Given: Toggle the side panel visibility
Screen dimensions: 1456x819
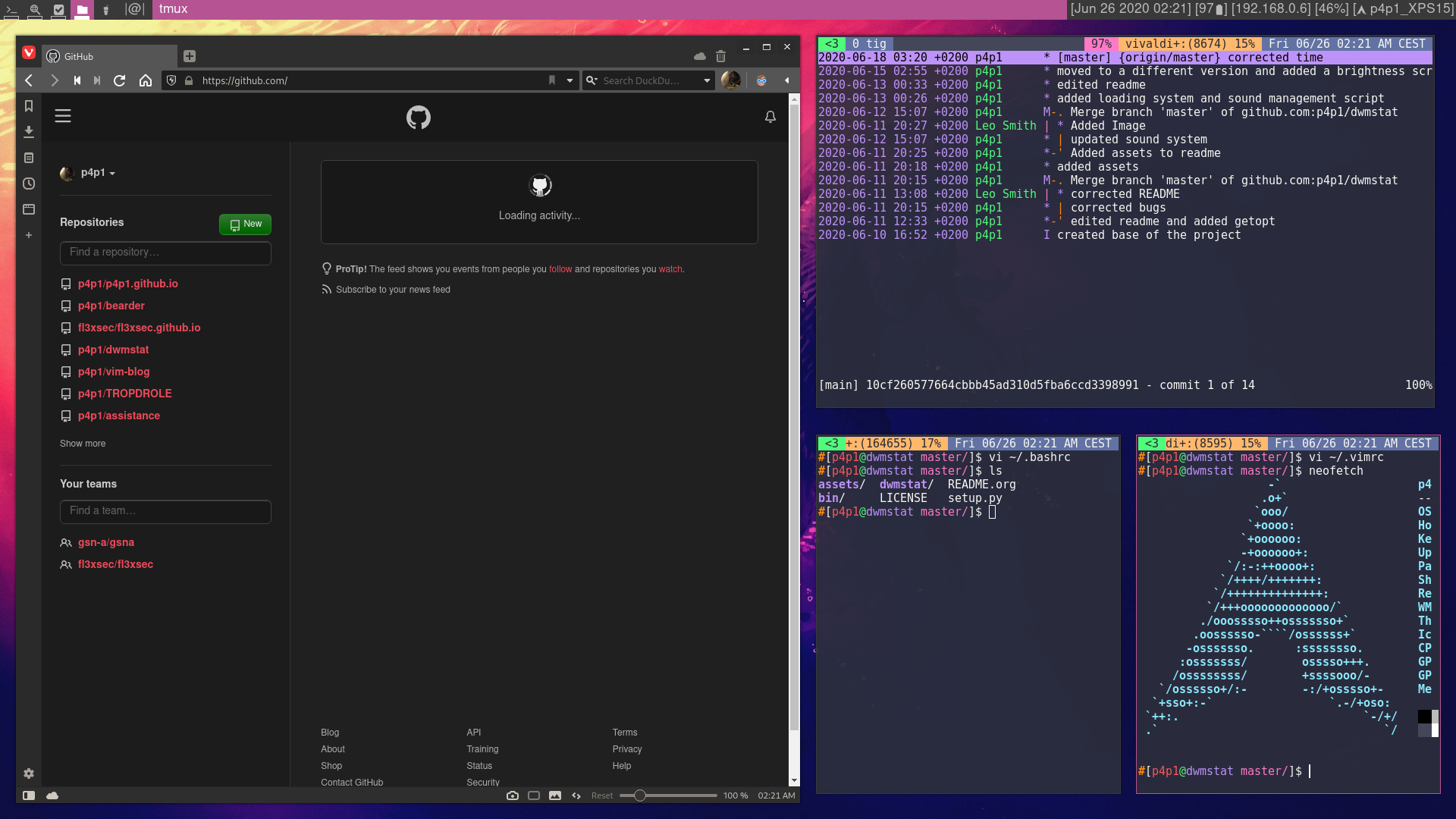Looking at the screenshot, I should click(29, 795).
